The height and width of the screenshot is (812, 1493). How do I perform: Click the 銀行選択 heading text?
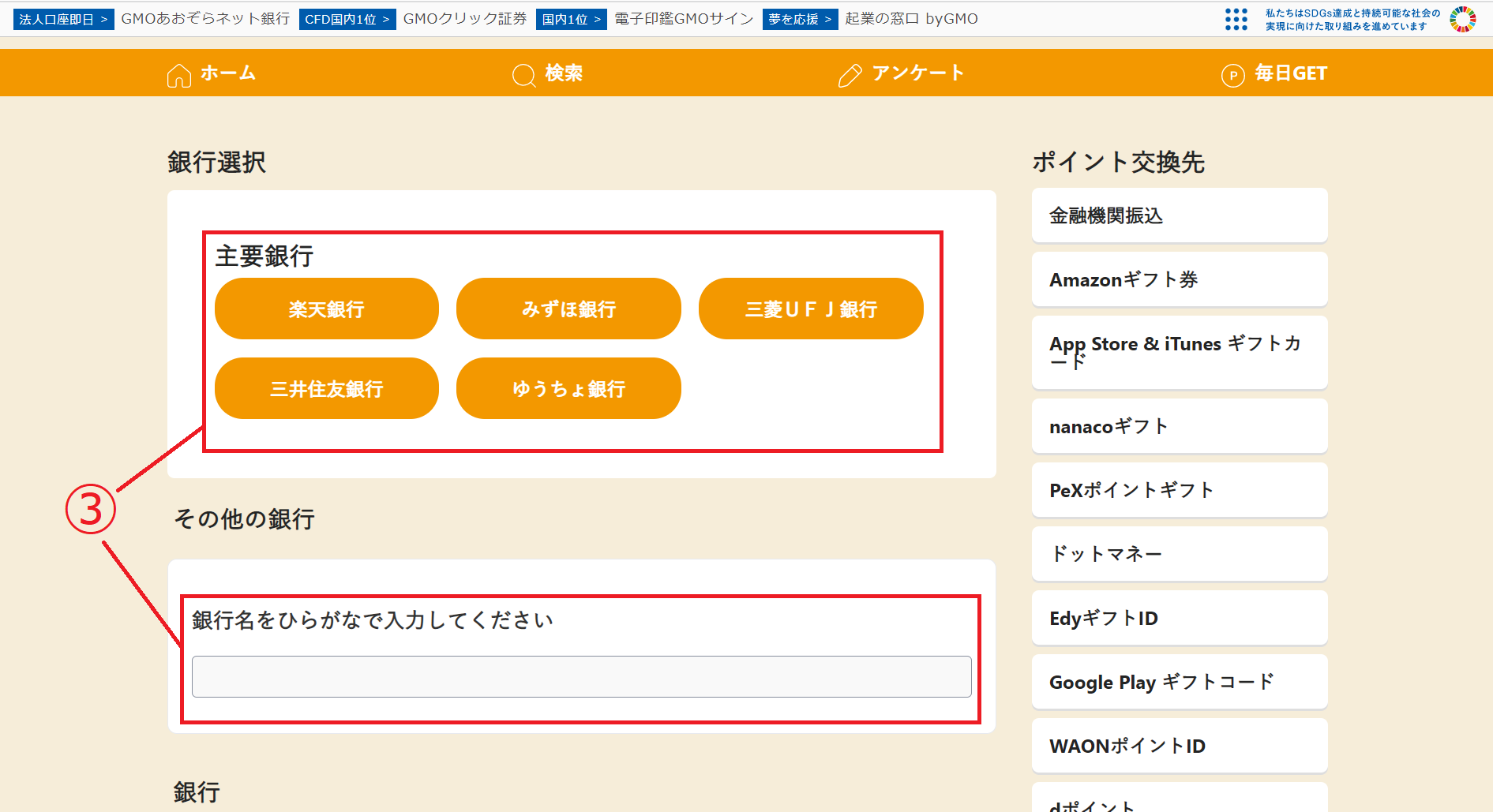pyautogui.click(x=217, y=162)
